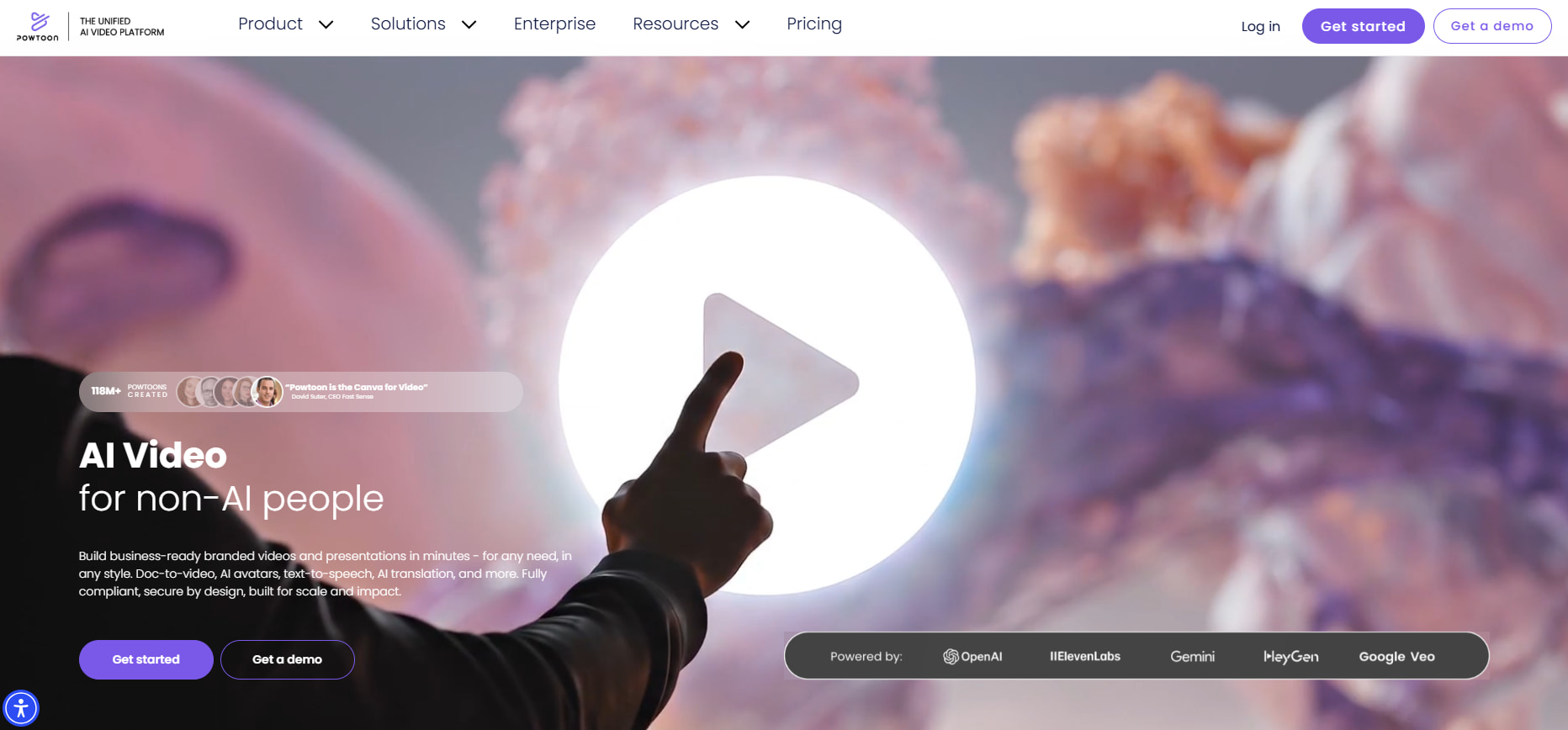Click the HeyGen logo
This screenshot has width=1568, height=730.
tap(1291, 657)
